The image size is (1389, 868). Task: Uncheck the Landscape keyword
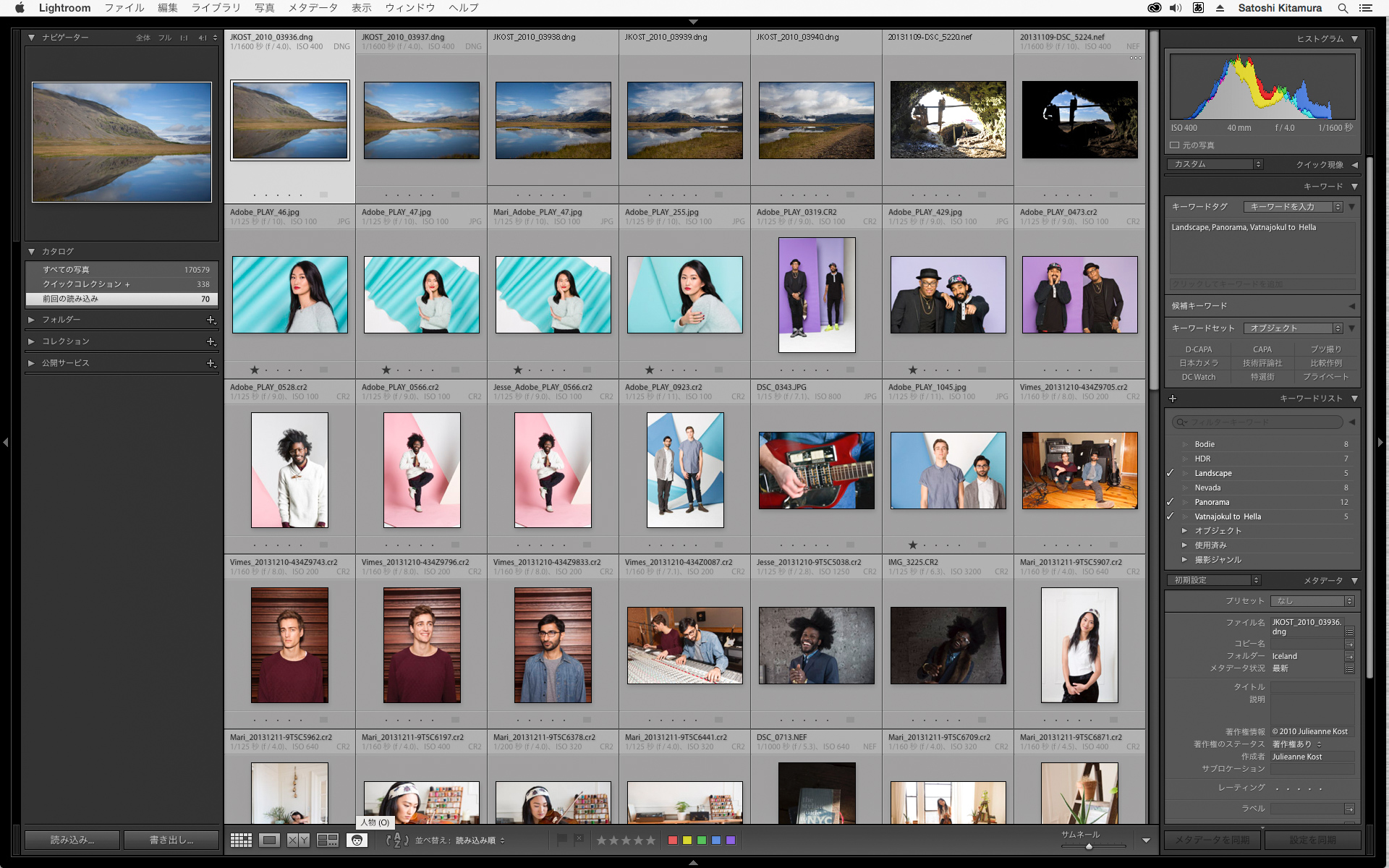(x=1170, y=473)
